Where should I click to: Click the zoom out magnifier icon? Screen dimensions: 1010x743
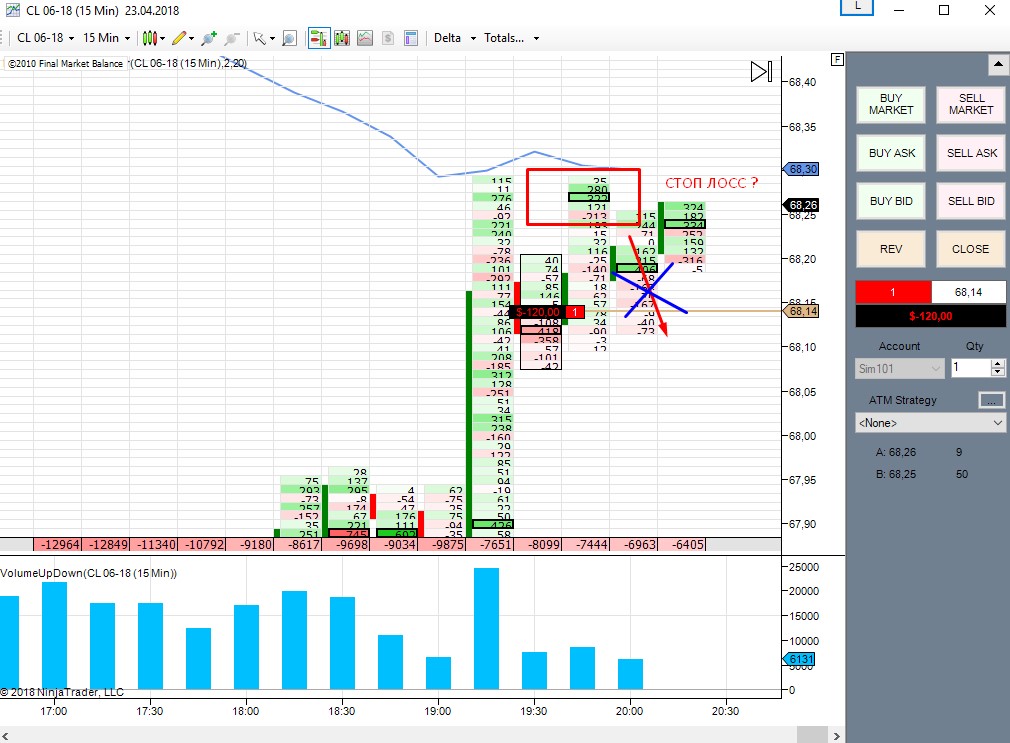(x=232, y=39)
